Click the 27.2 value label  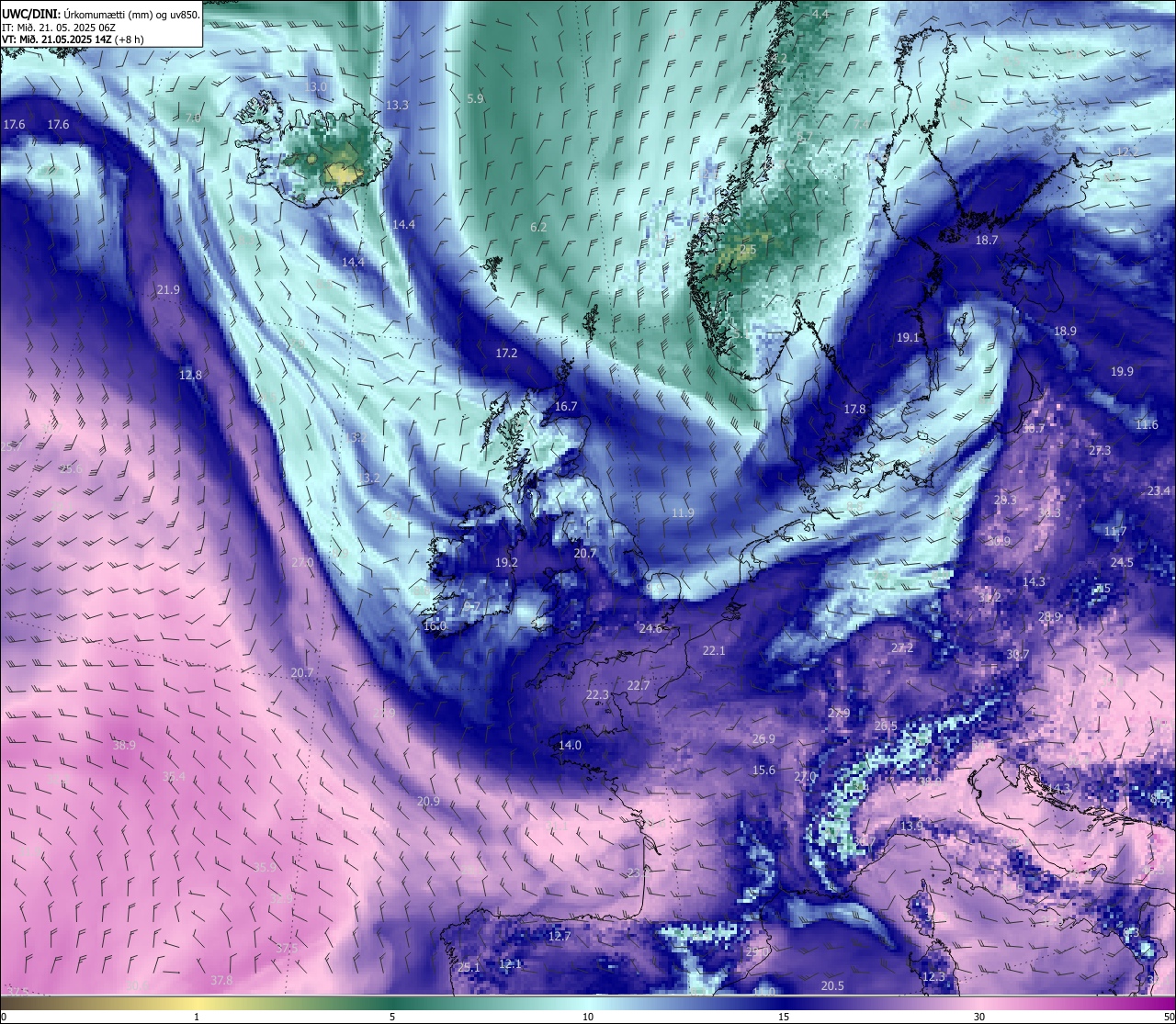(902, 647)
